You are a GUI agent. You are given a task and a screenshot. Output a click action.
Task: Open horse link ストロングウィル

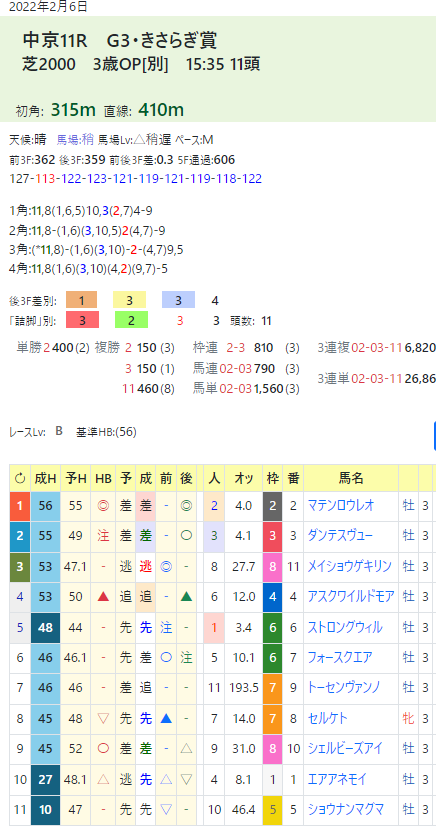tap(345, 627)
